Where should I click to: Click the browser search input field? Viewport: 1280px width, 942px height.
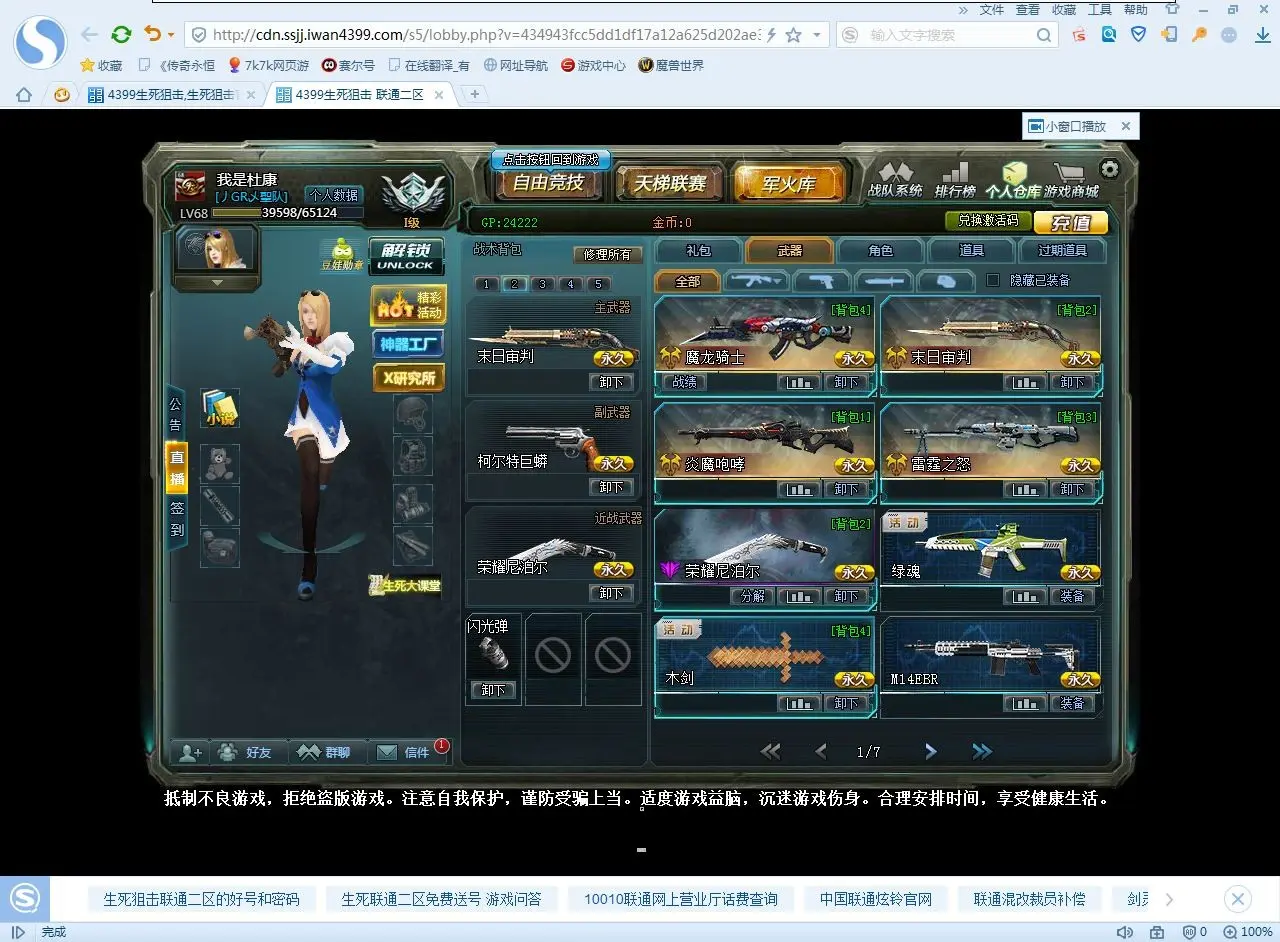coord(950,35)
